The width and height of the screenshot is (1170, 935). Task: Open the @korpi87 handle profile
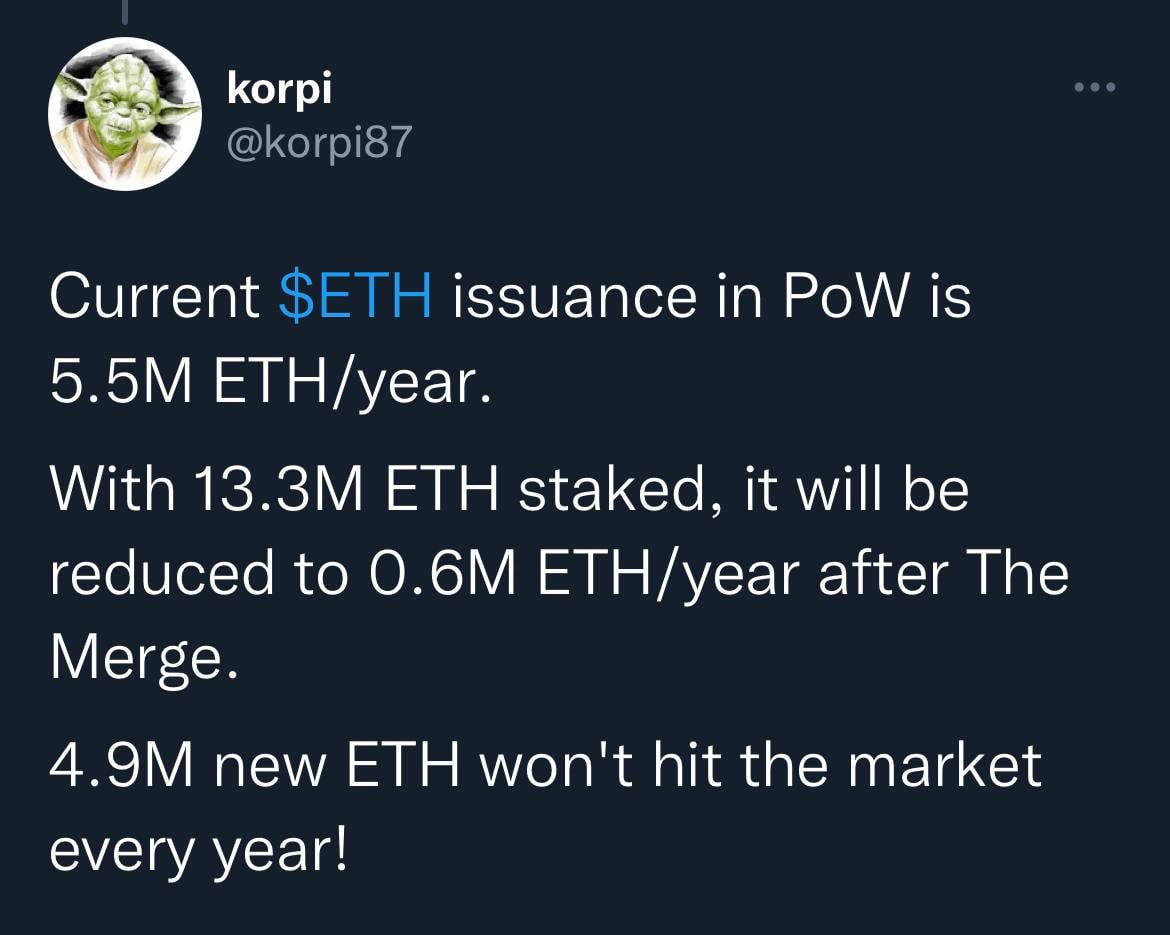tap(319, 141)
